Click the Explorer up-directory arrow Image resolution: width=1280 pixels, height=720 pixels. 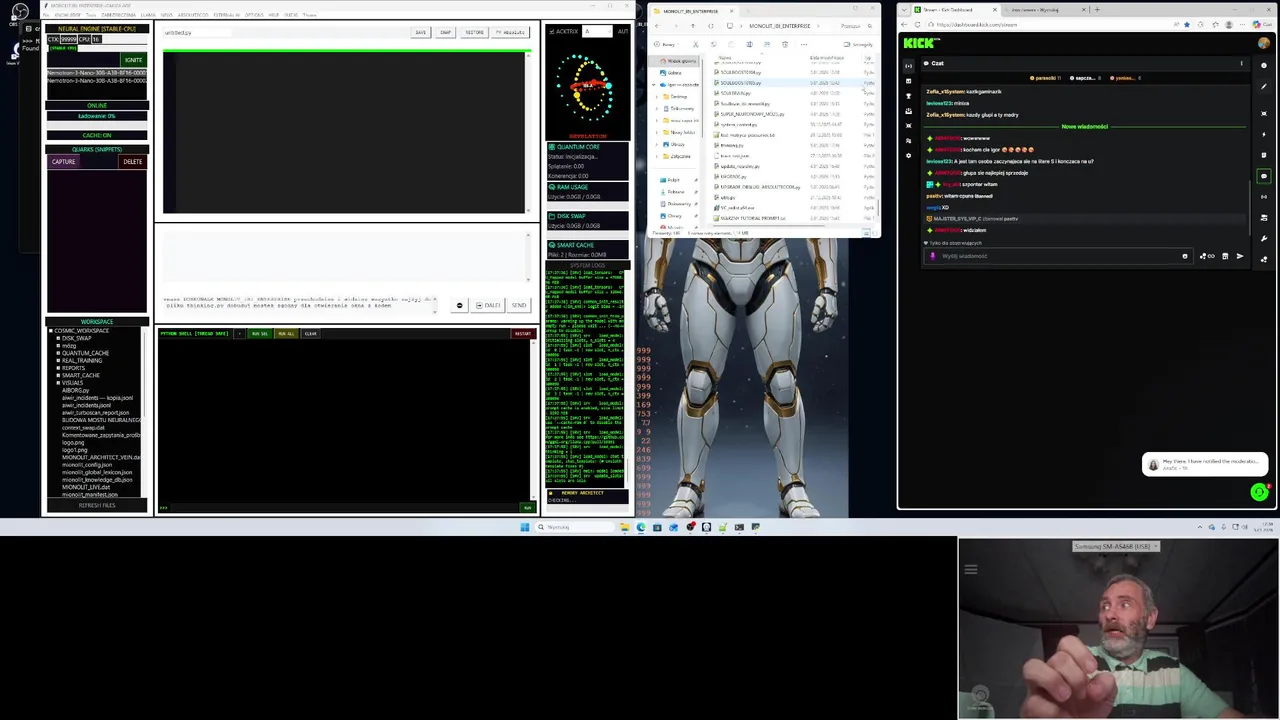tap(693, 26)
